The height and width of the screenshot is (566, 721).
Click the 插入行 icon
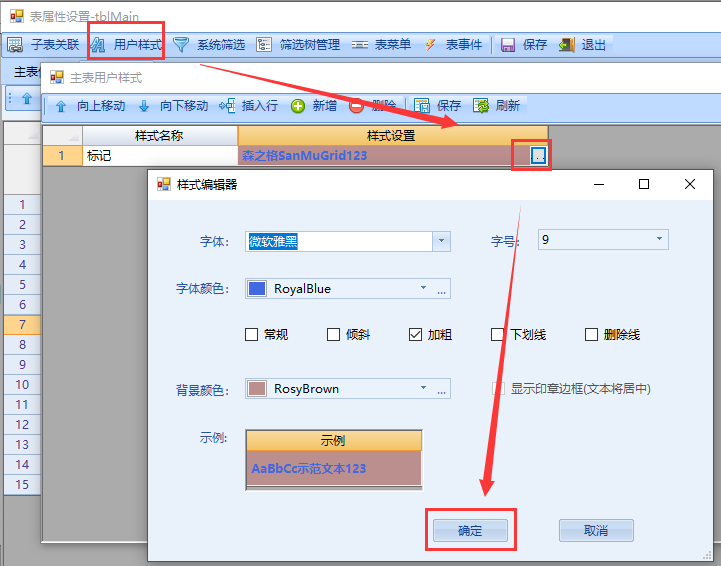(227, 106)
